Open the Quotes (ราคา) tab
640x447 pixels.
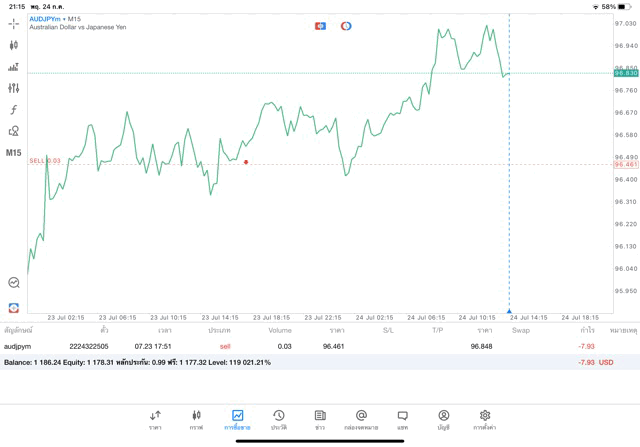pos(155,419)
